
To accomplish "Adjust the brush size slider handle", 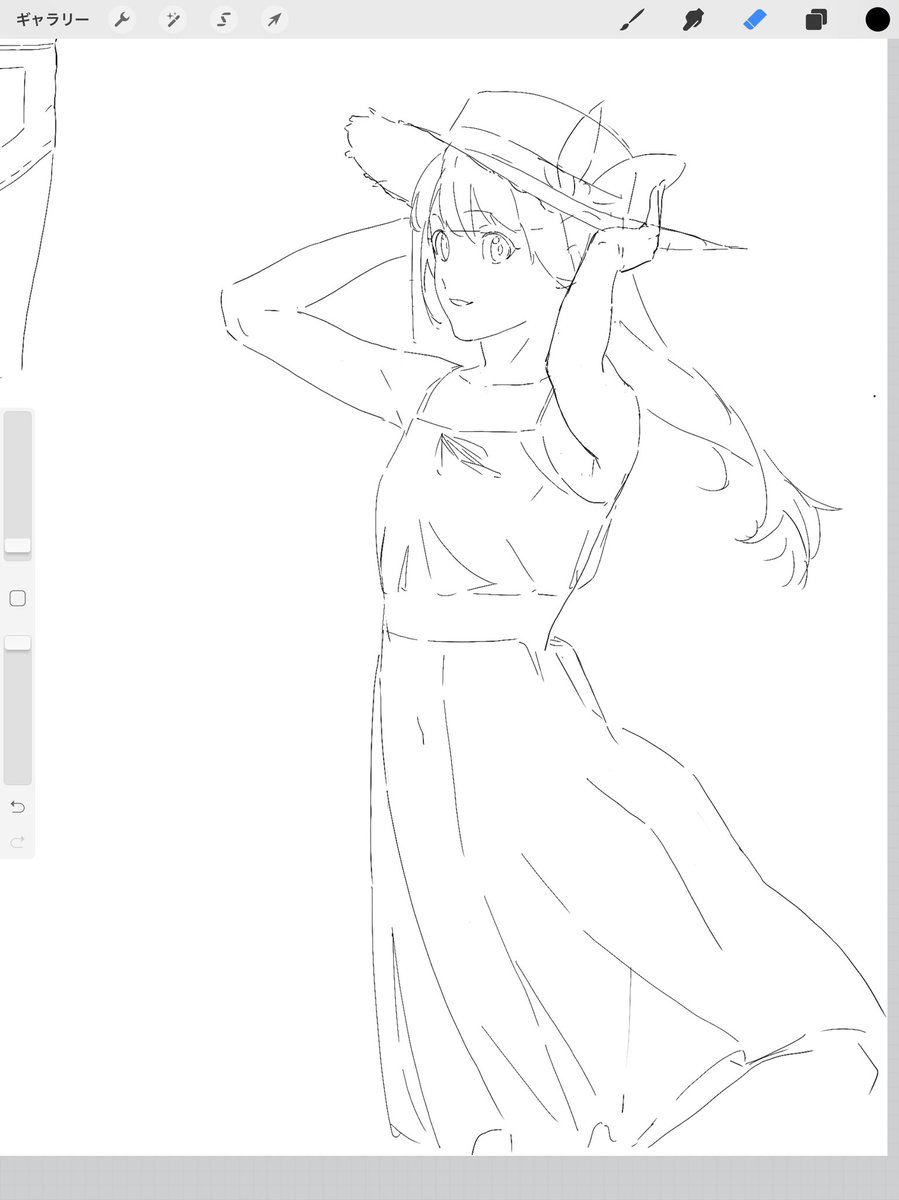I will (17, 545).
